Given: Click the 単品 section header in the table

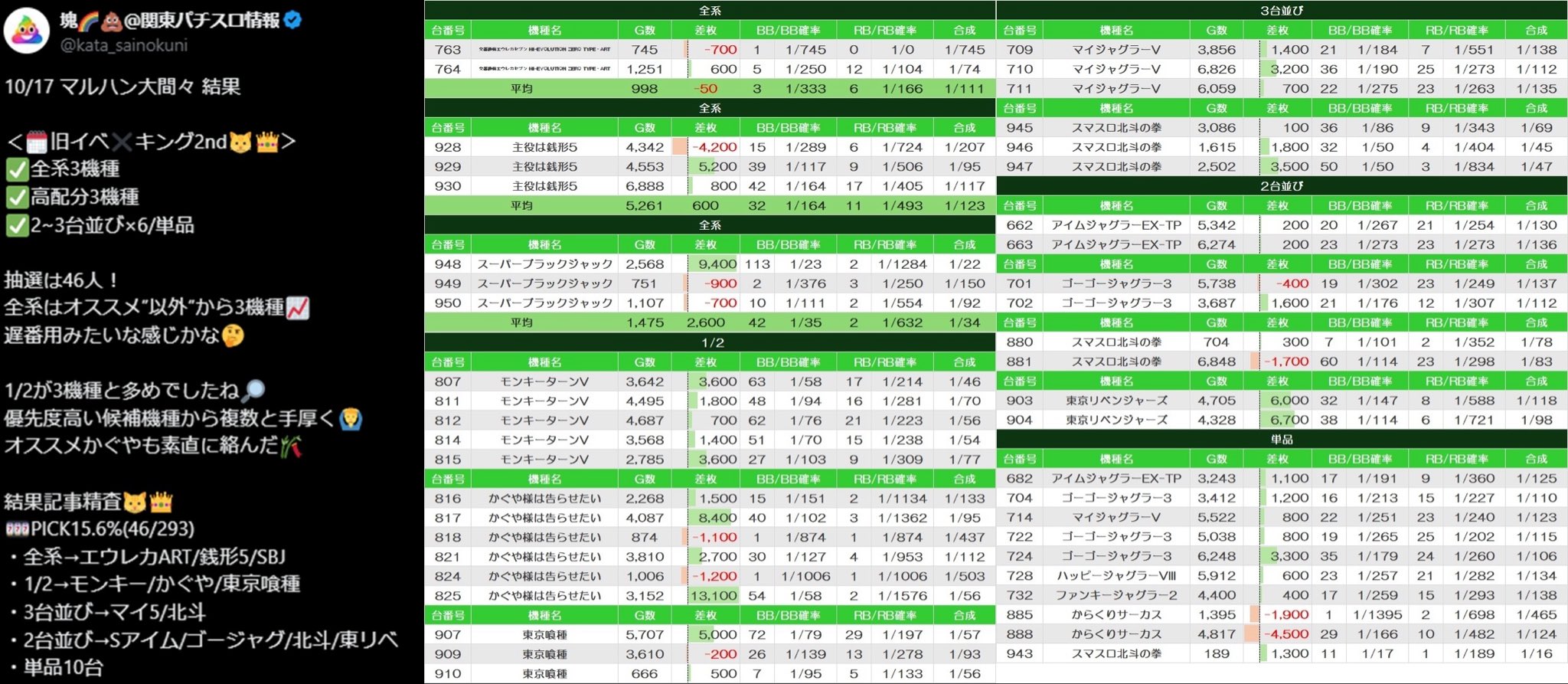Looking at the screenshot, I should tap(1282, 440).
